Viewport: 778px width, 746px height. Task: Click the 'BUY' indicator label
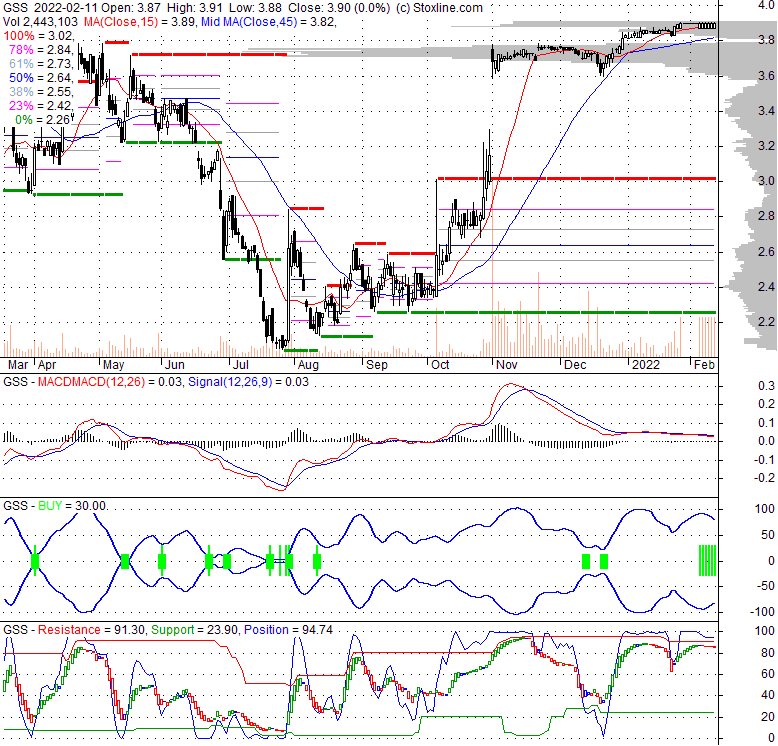[x=50, y=506]
